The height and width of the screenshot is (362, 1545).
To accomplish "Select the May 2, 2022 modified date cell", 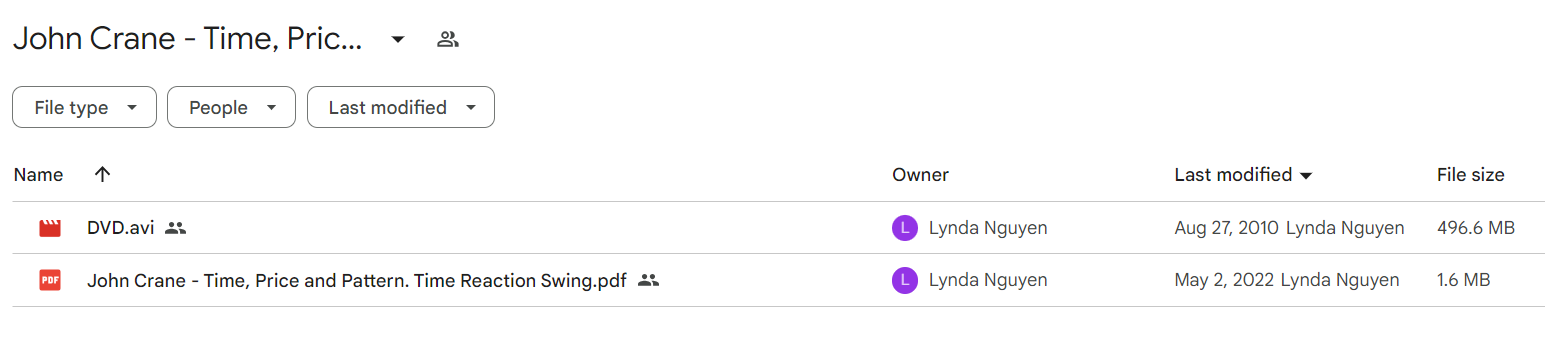I will pyautogui.click(x=1224, y=281).
